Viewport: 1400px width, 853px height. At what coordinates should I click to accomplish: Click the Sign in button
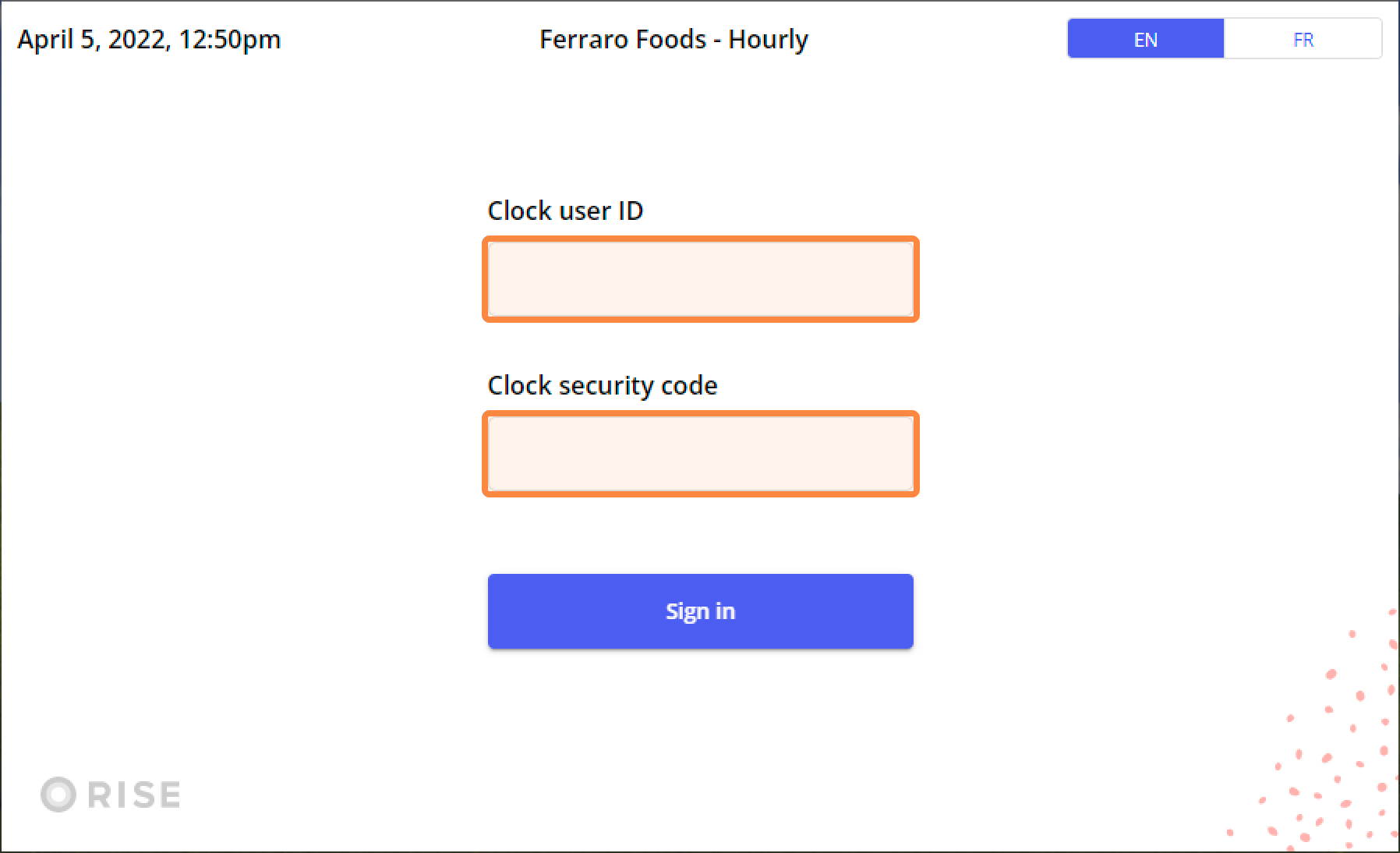click(x=701, y=611)
